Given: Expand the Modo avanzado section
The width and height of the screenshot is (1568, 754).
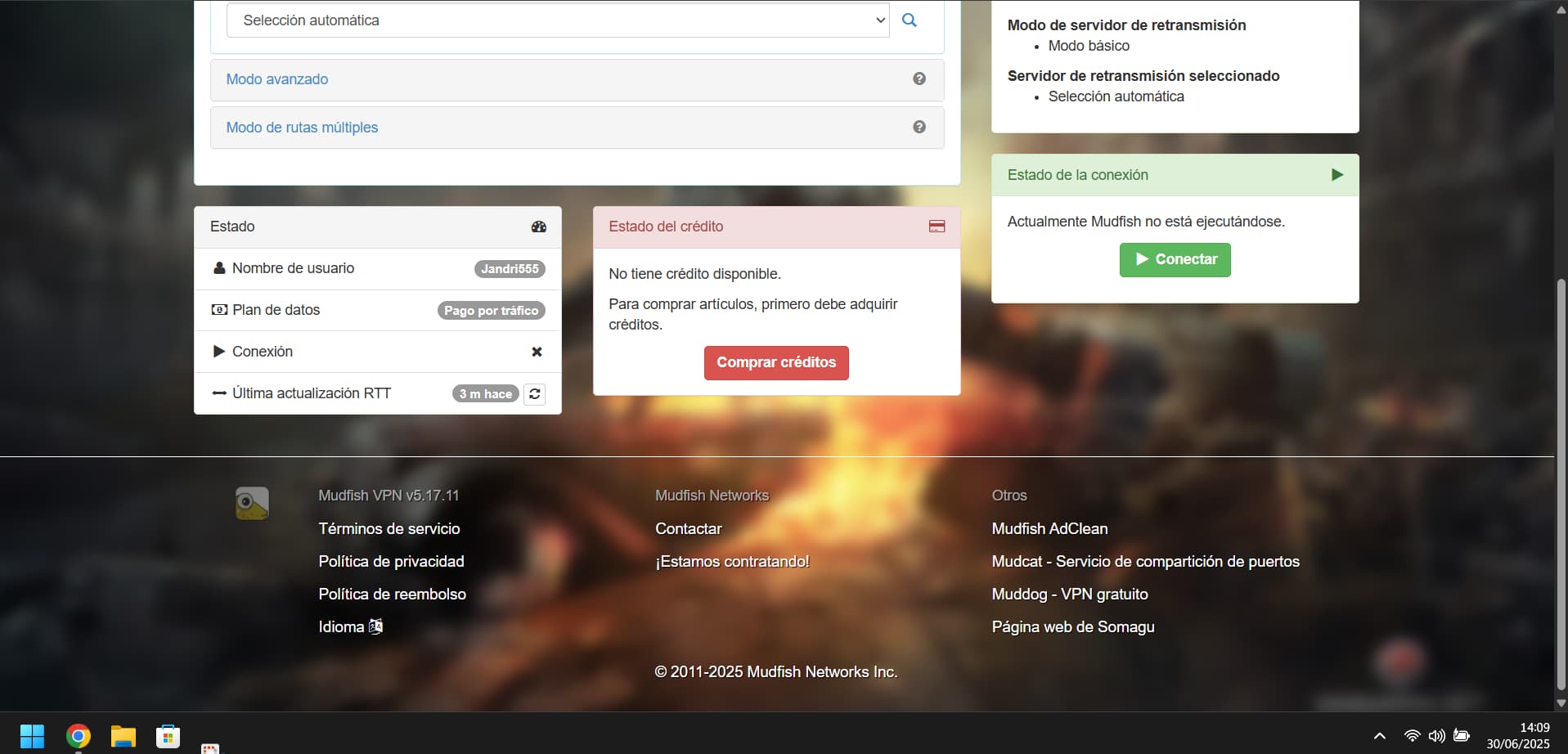Looking at the screenshot, I should [x=276, y=79].
